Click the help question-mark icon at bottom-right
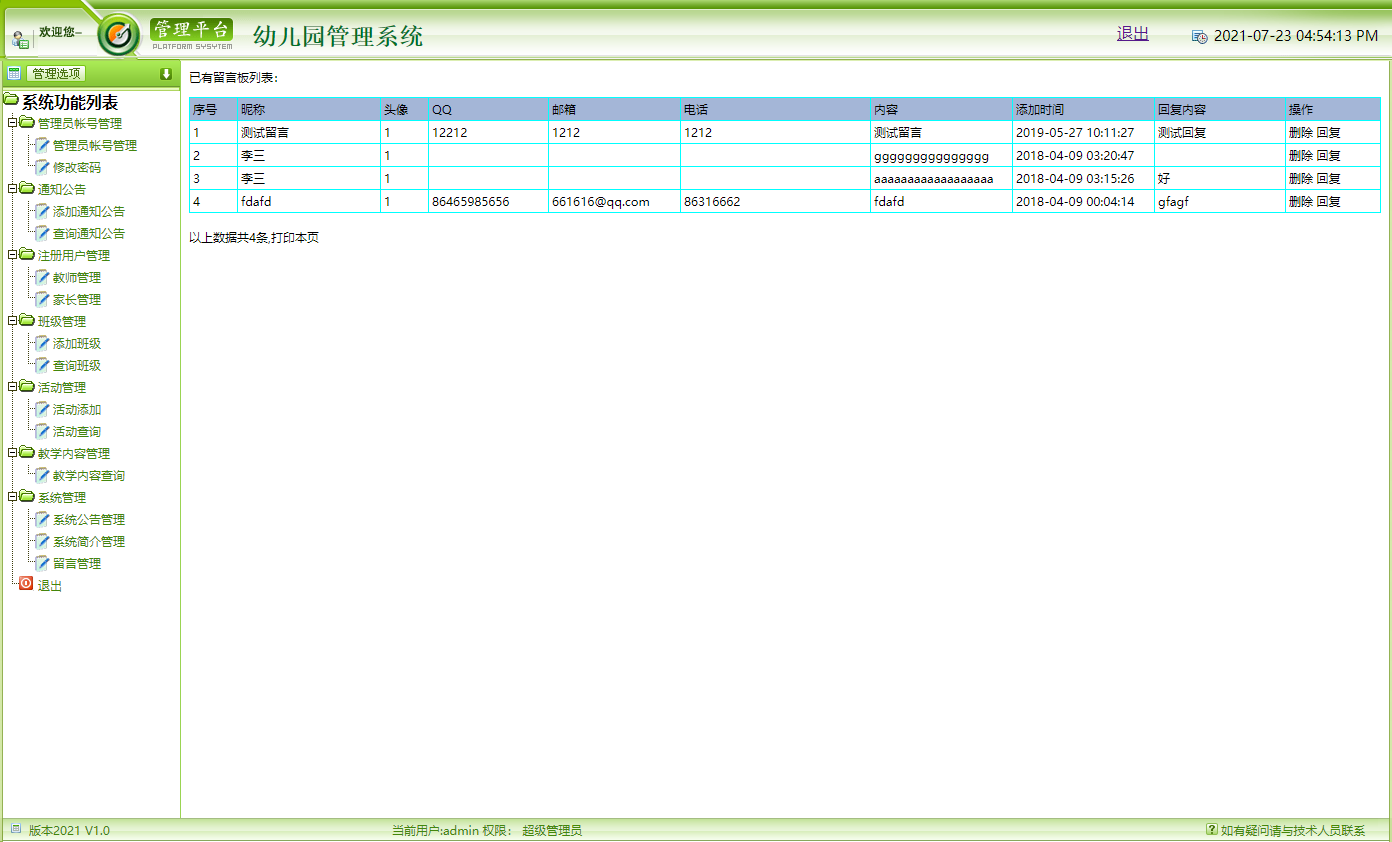 point(1210,829)
